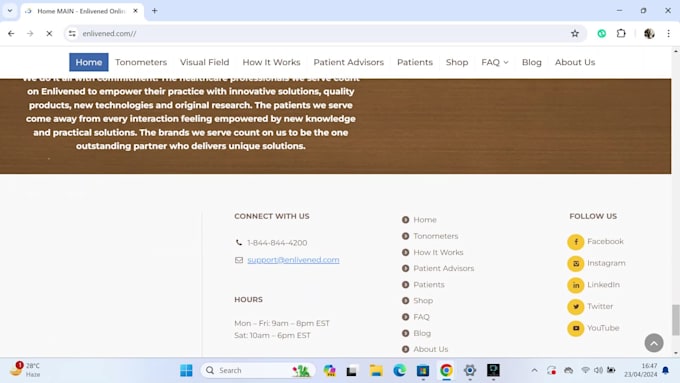
Task: Open the Facebook social icon
Action: click(575, 242)
